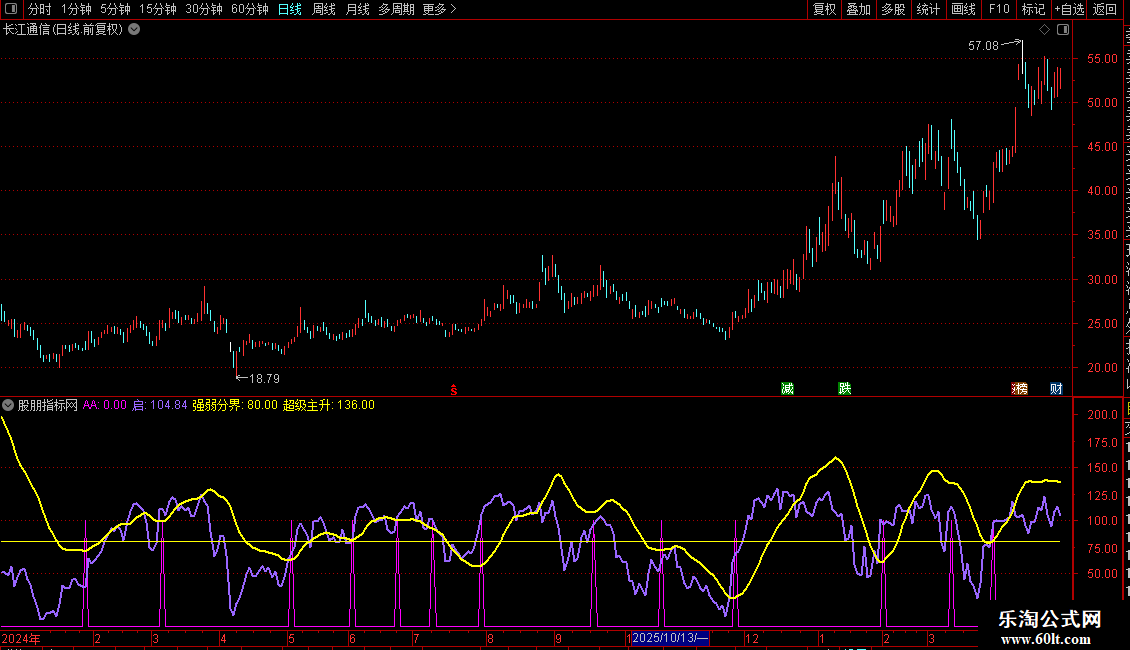Open the 多周期 multi-period view
The width and height of the screenshot is (1130, 650).
tap(396, 9)
